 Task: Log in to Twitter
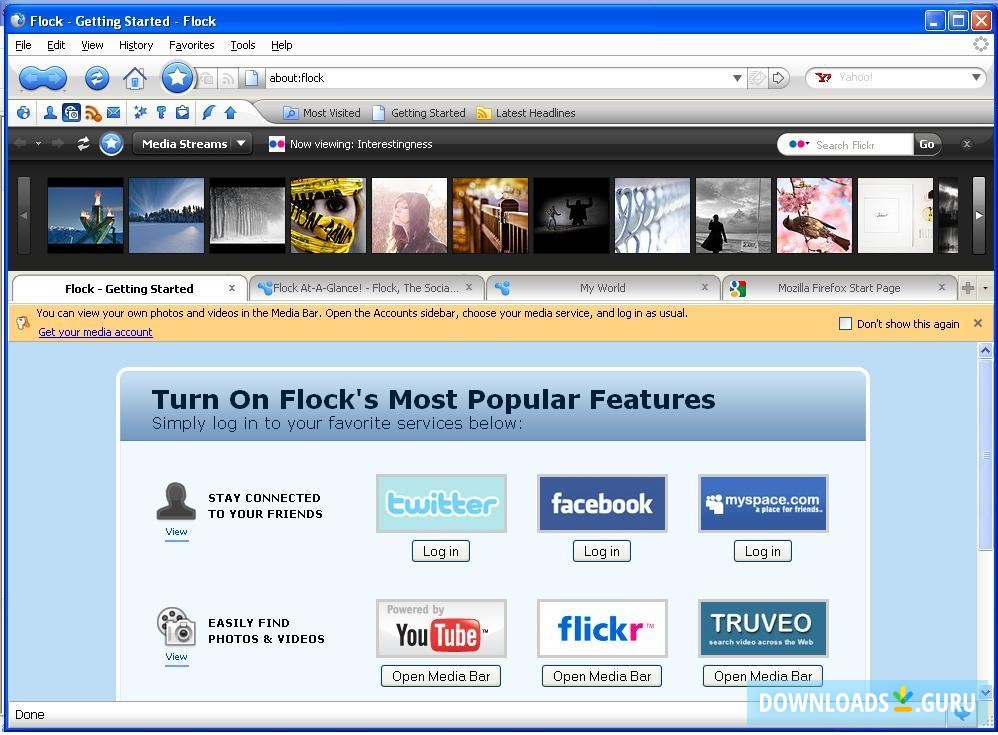click(441, 552)
